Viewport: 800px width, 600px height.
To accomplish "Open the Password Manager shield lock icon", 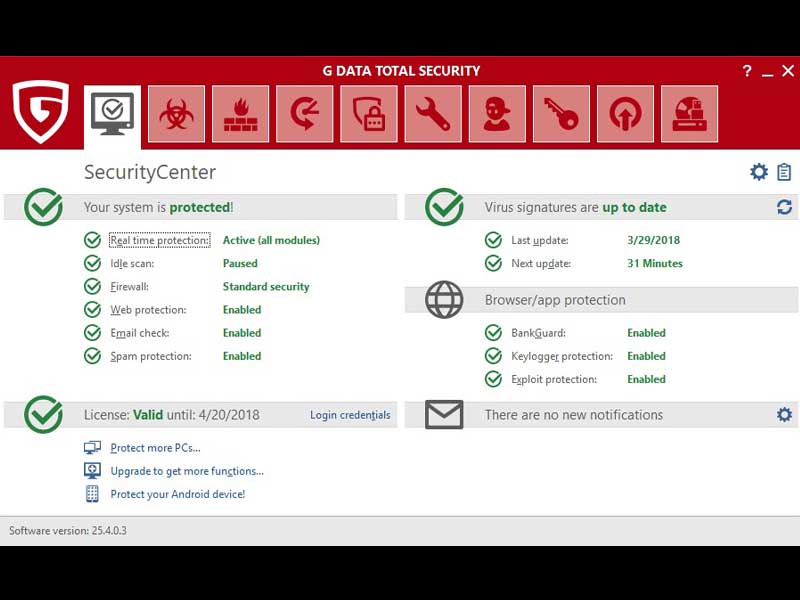I will coord(369,114).
